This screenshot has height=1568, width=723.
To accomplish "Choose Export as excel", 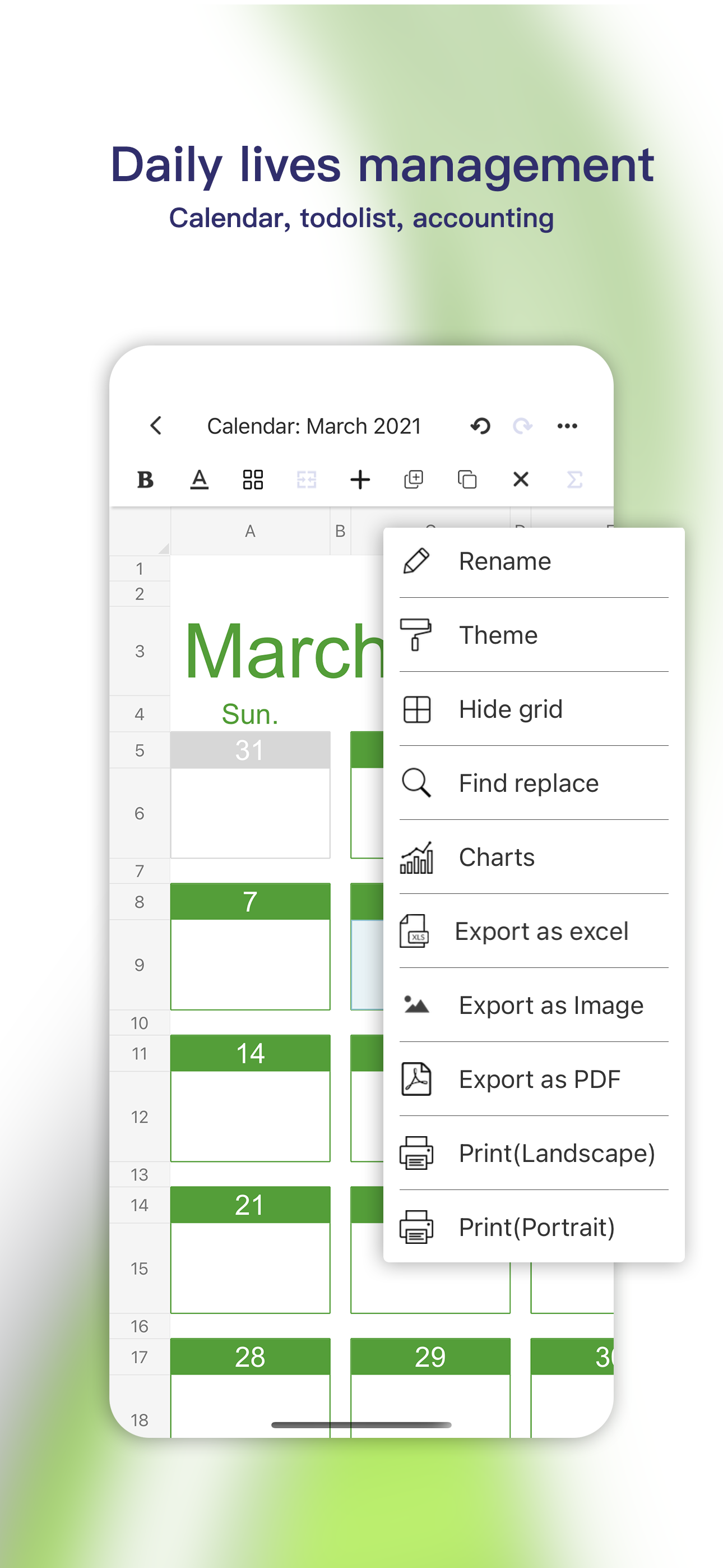I will click(534, 931).
